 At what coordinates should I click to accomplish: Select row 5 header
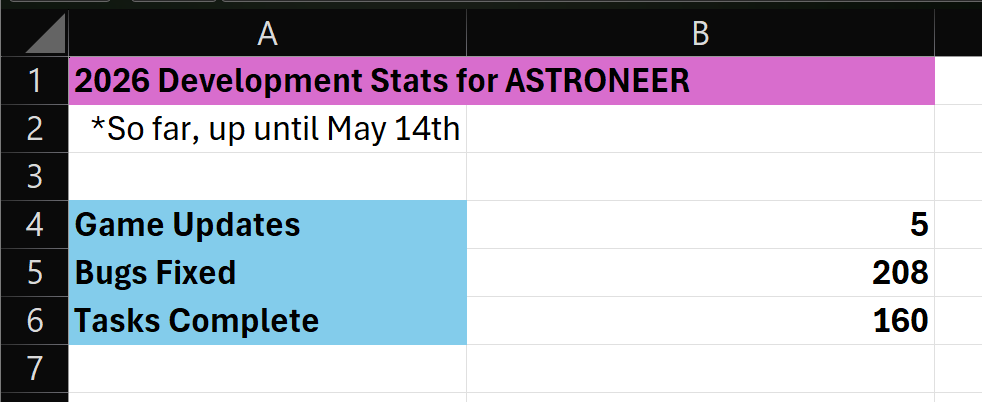pos(34,273)
